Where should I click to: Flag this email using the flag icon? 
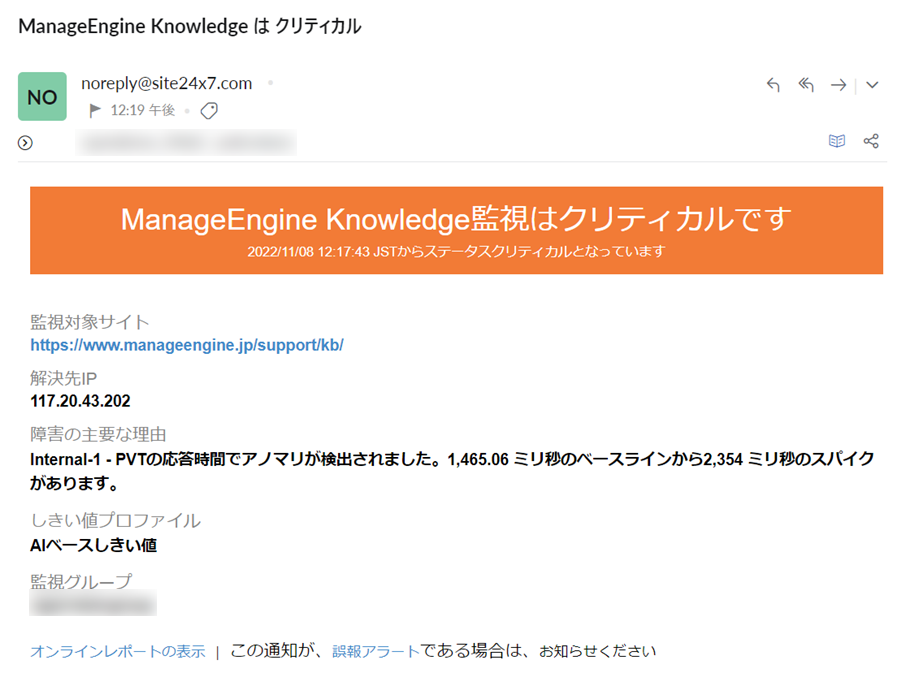coord(96,111)
